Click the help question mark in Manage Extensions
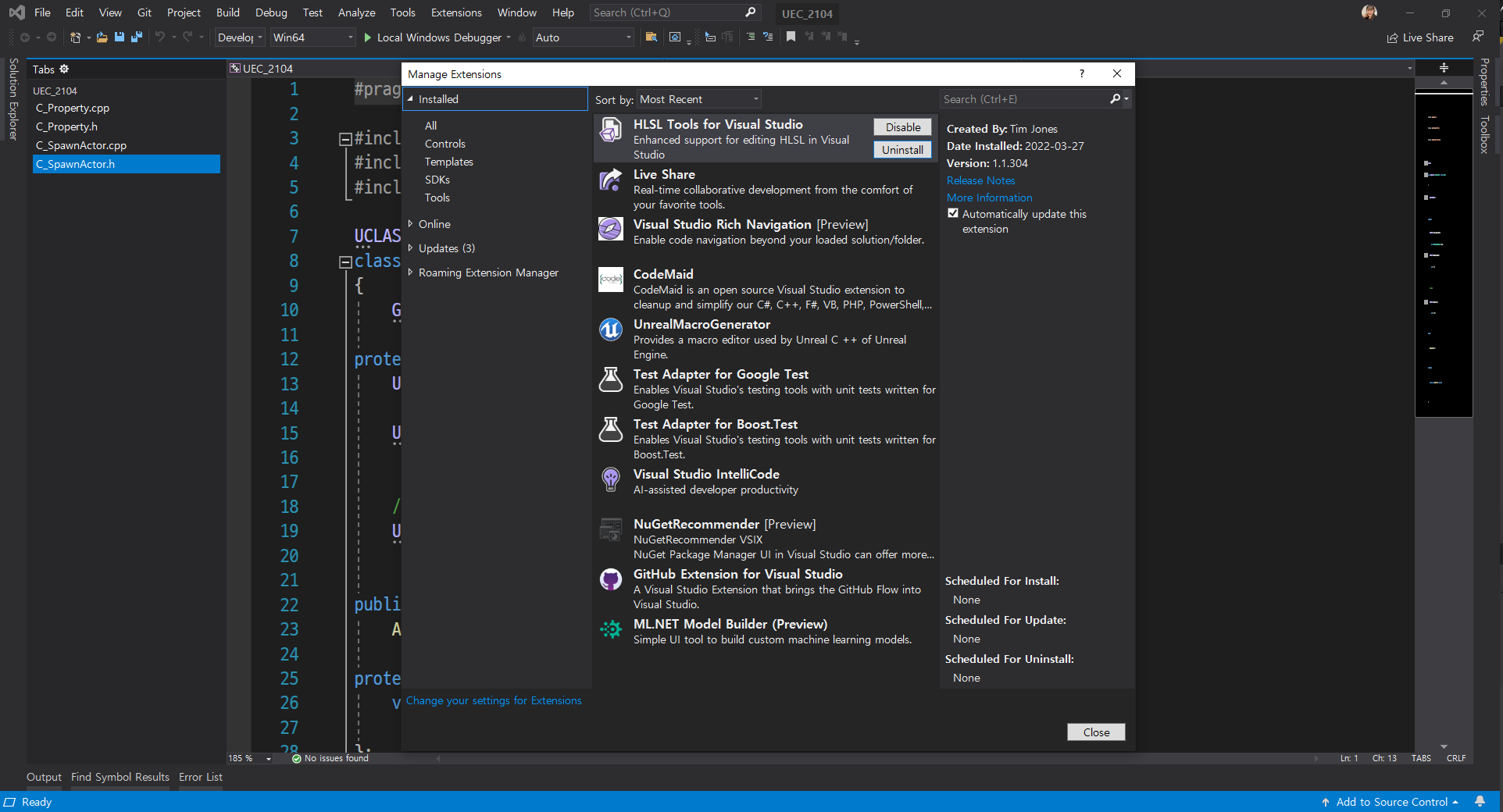The height and width of the screenshot is (812, 1503). click(x=1081, y=73)
